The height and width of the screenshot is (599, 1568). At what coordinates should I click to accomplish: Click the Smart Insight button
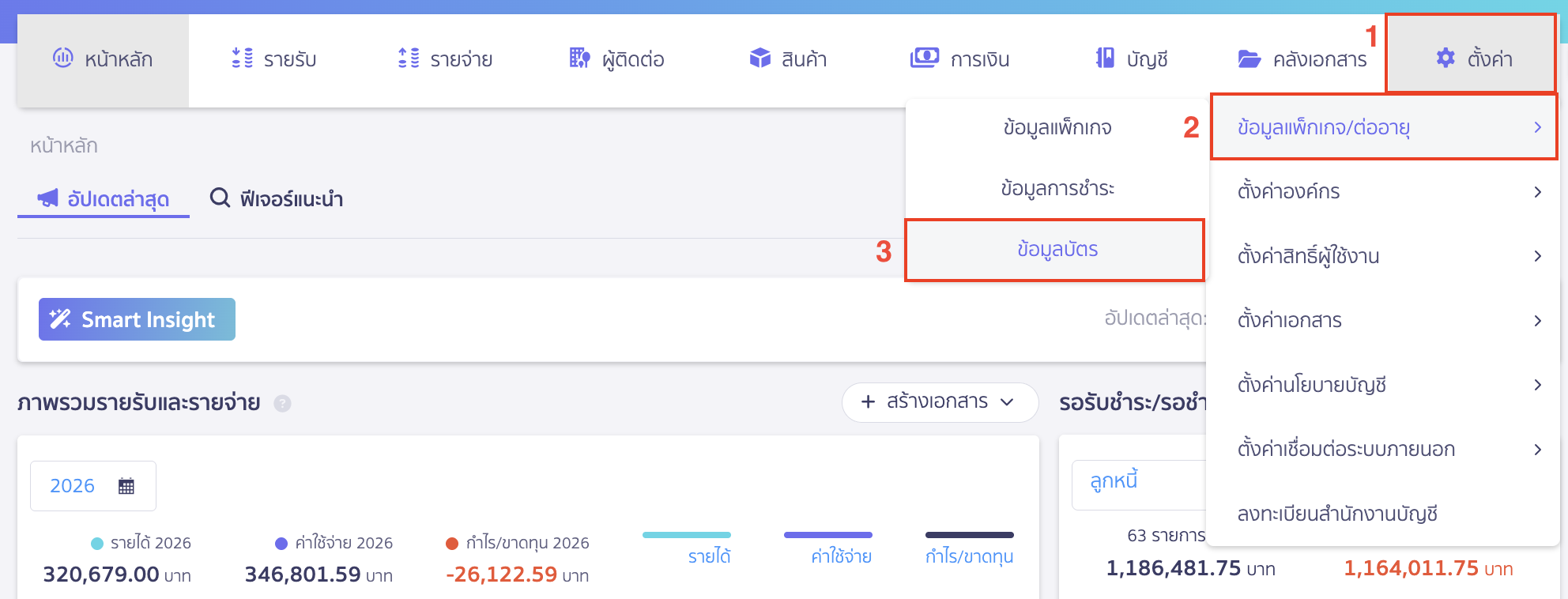(137, 319)
